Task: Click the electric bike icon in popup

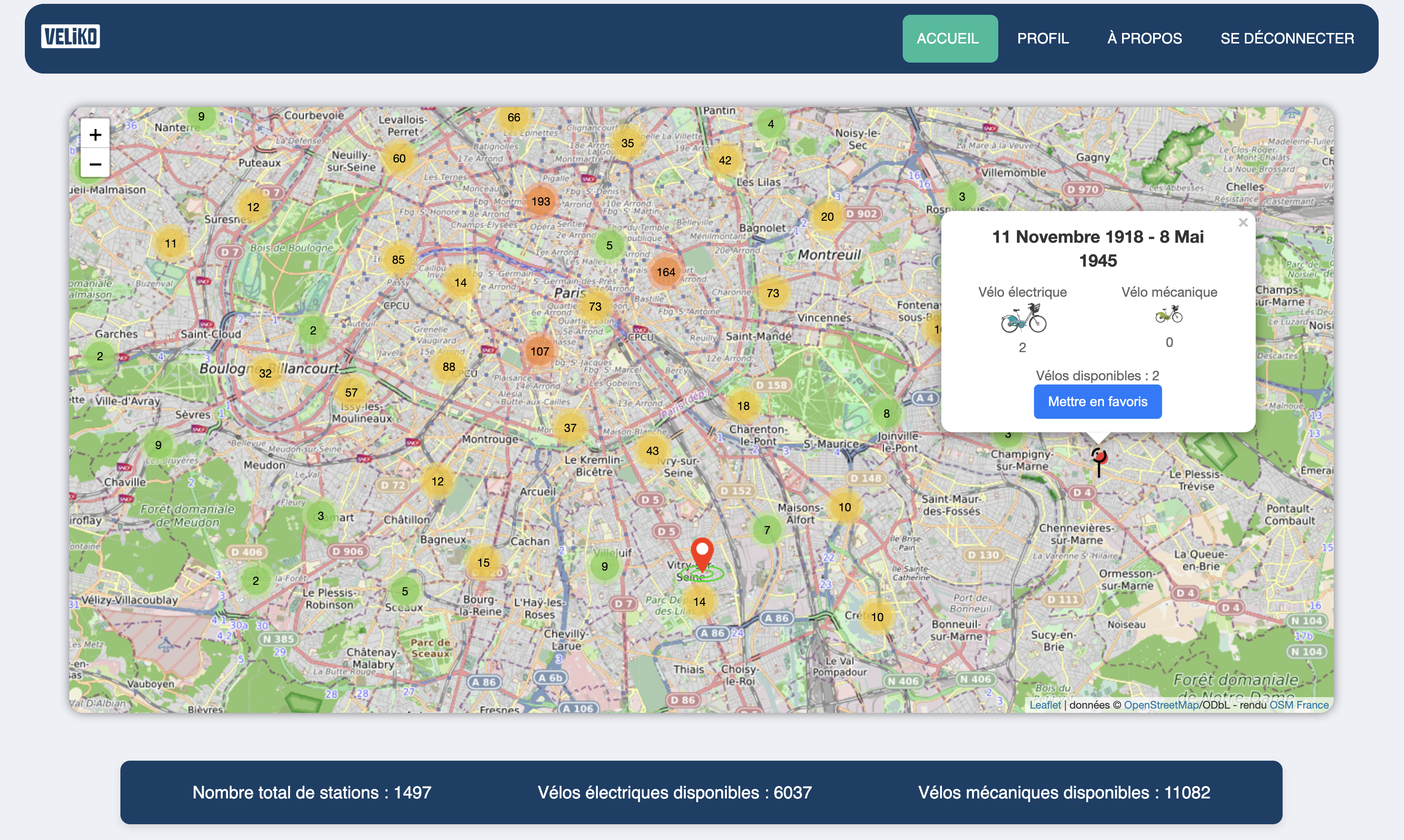Action: pos(1023,318)
